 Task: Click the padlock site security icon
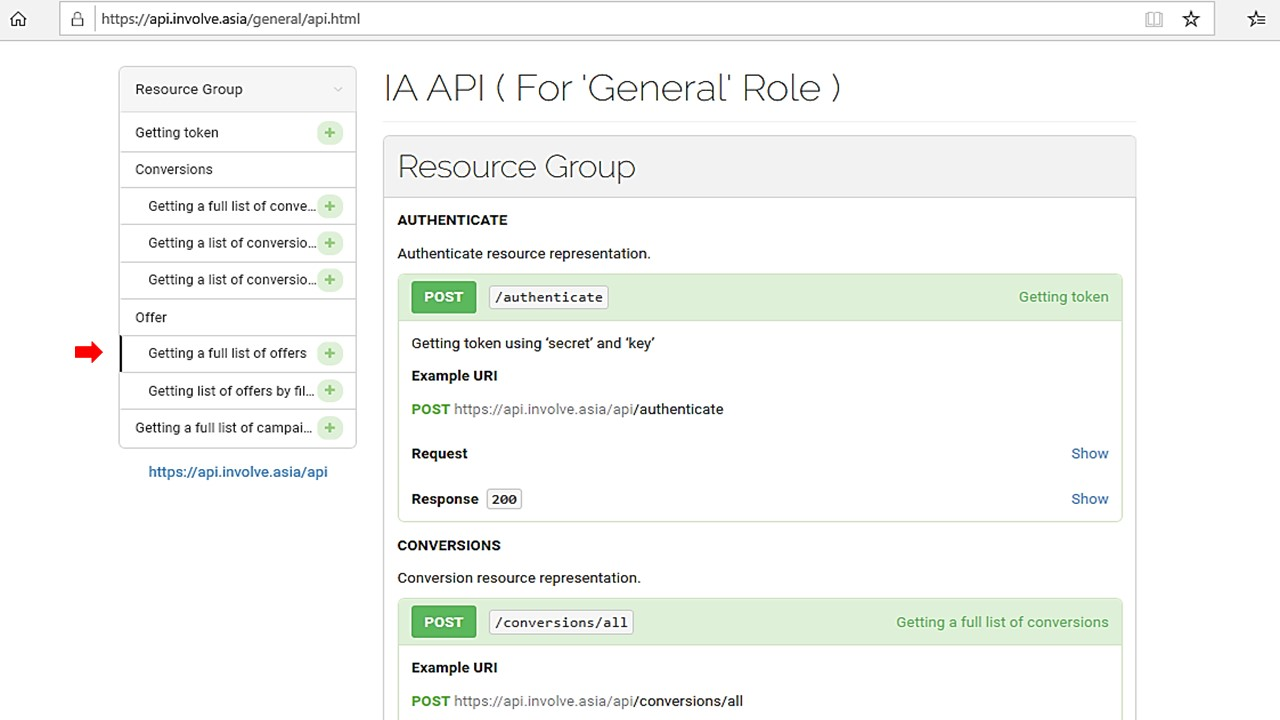79,19
